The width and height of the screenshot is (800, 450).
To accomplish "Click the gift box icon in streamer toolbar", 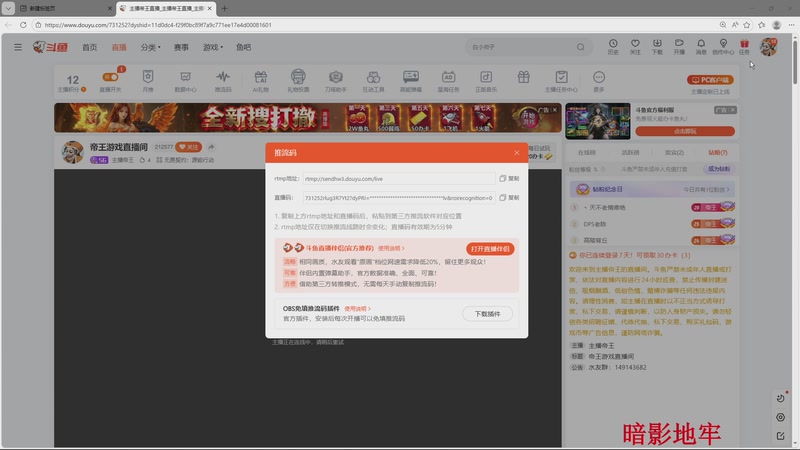I will pos(523,78).
